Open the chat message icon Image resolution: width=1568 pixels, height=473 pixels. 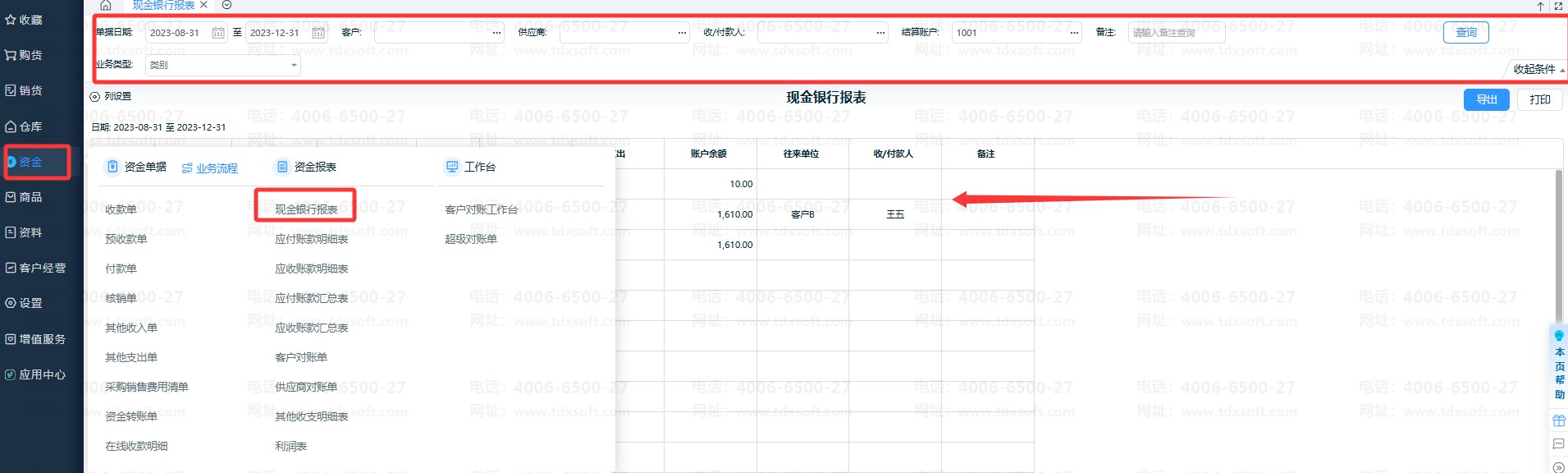point(1558,444)
